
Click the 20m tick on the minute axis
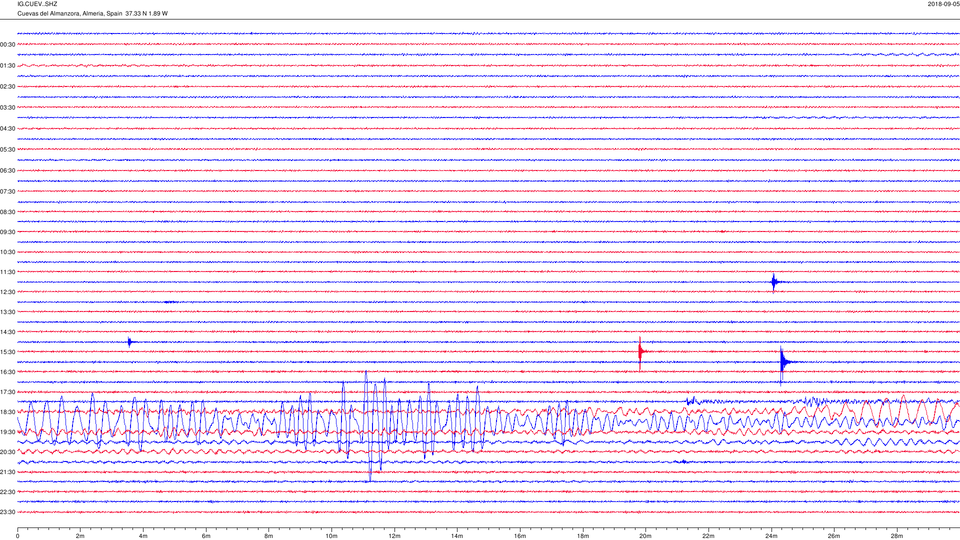pos(645,536)
